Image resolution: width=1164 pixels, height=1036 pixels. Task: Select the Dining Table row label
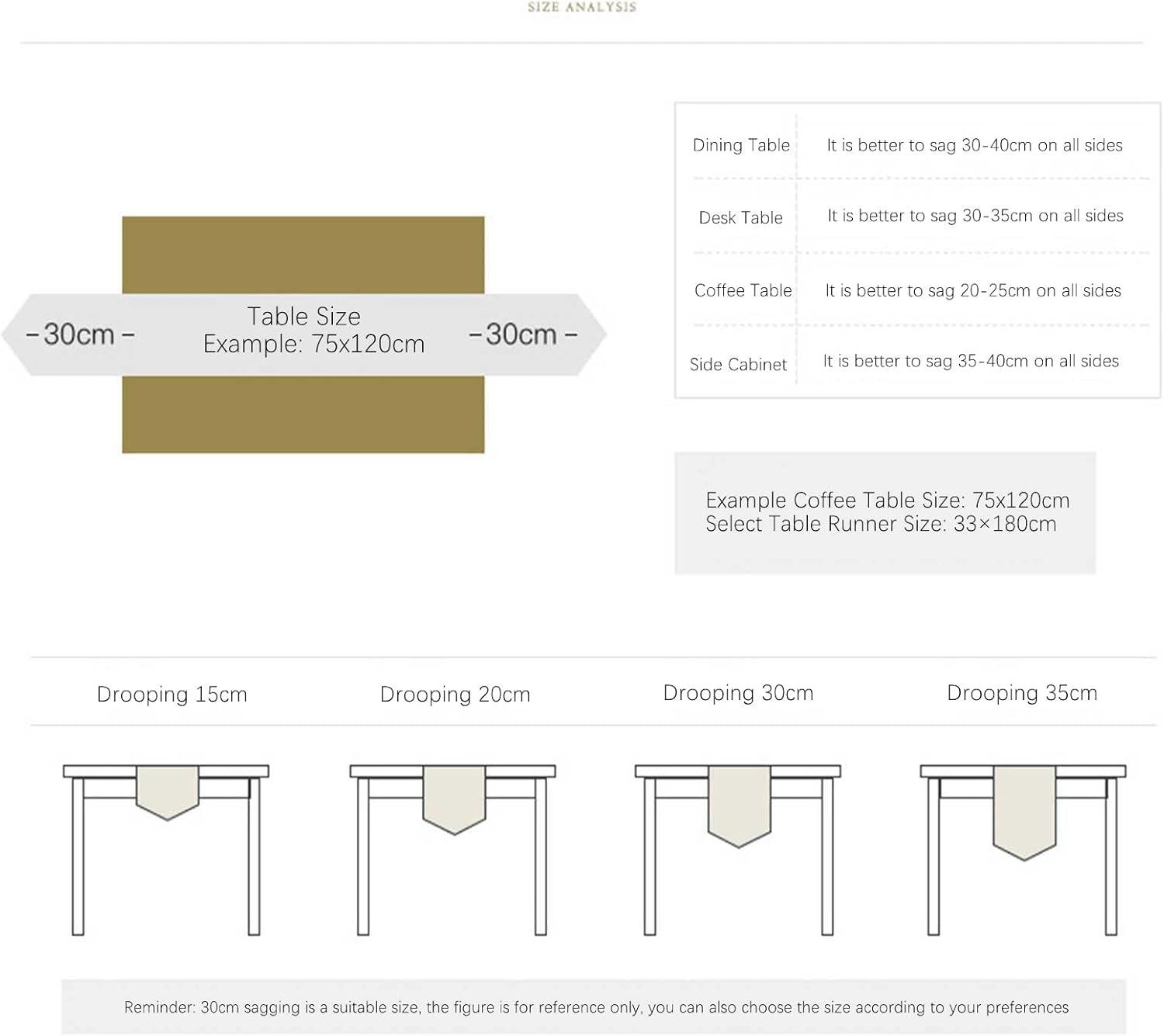740,145
